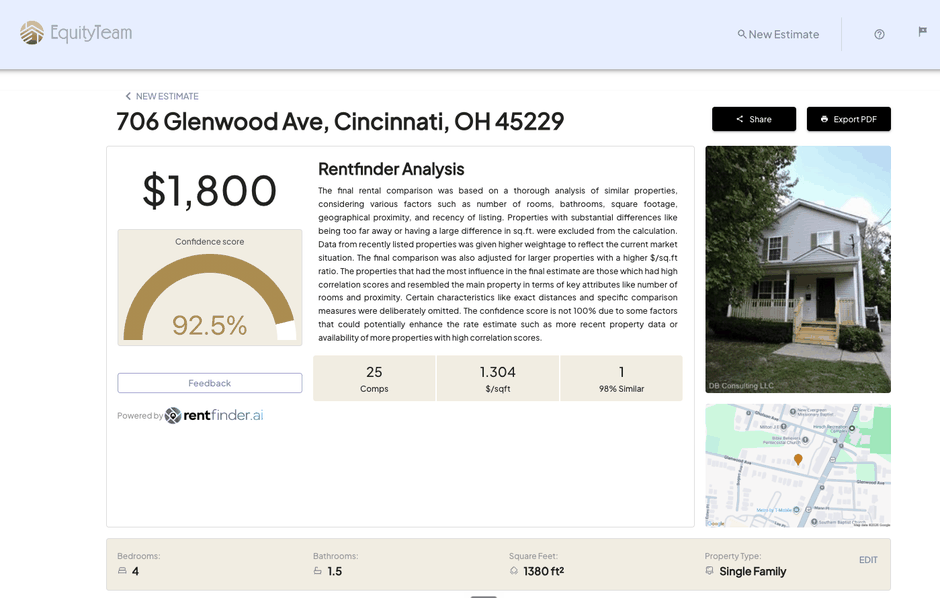Viewport: 940px width, 598px height.
Task: Click the confidence score gauge
Action: tap(210, 297)
